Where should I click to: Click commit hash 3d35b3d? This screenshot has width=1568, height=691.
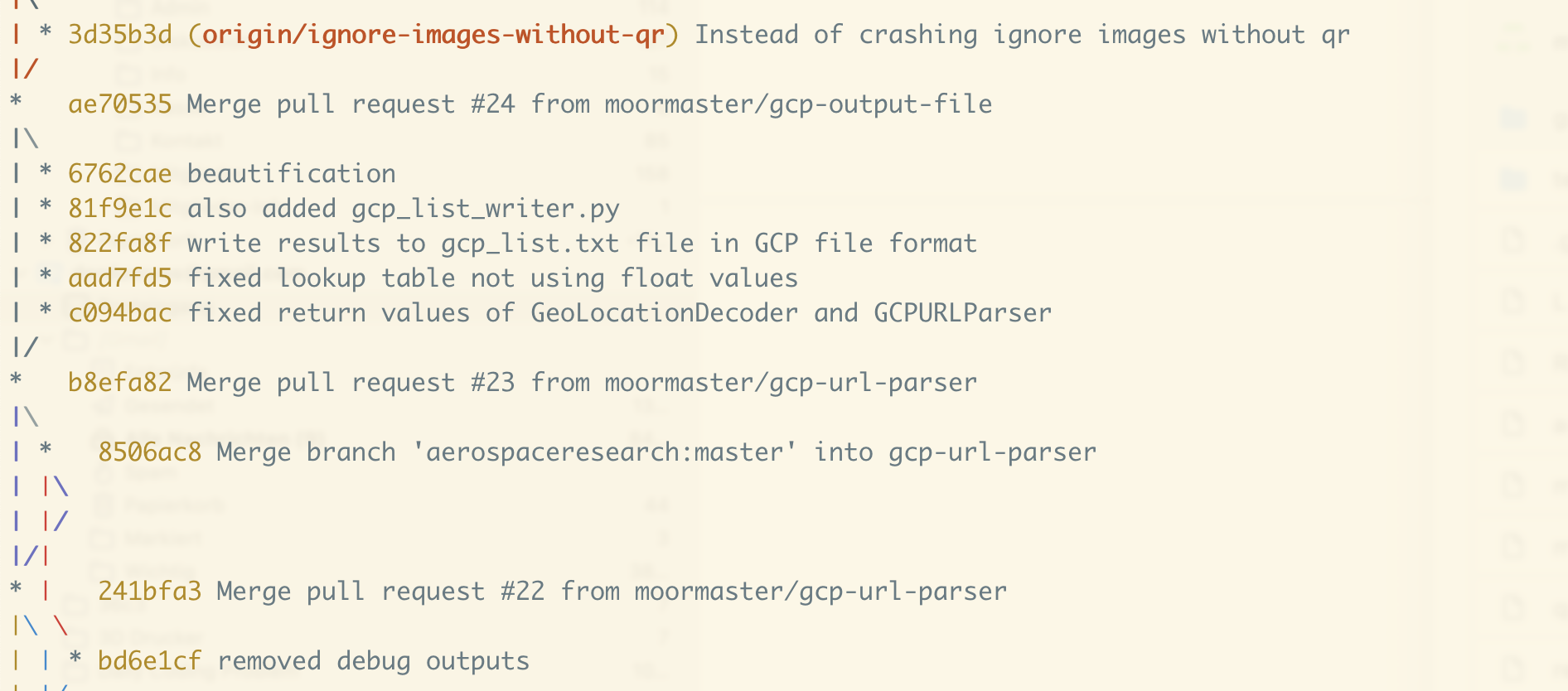119,35
